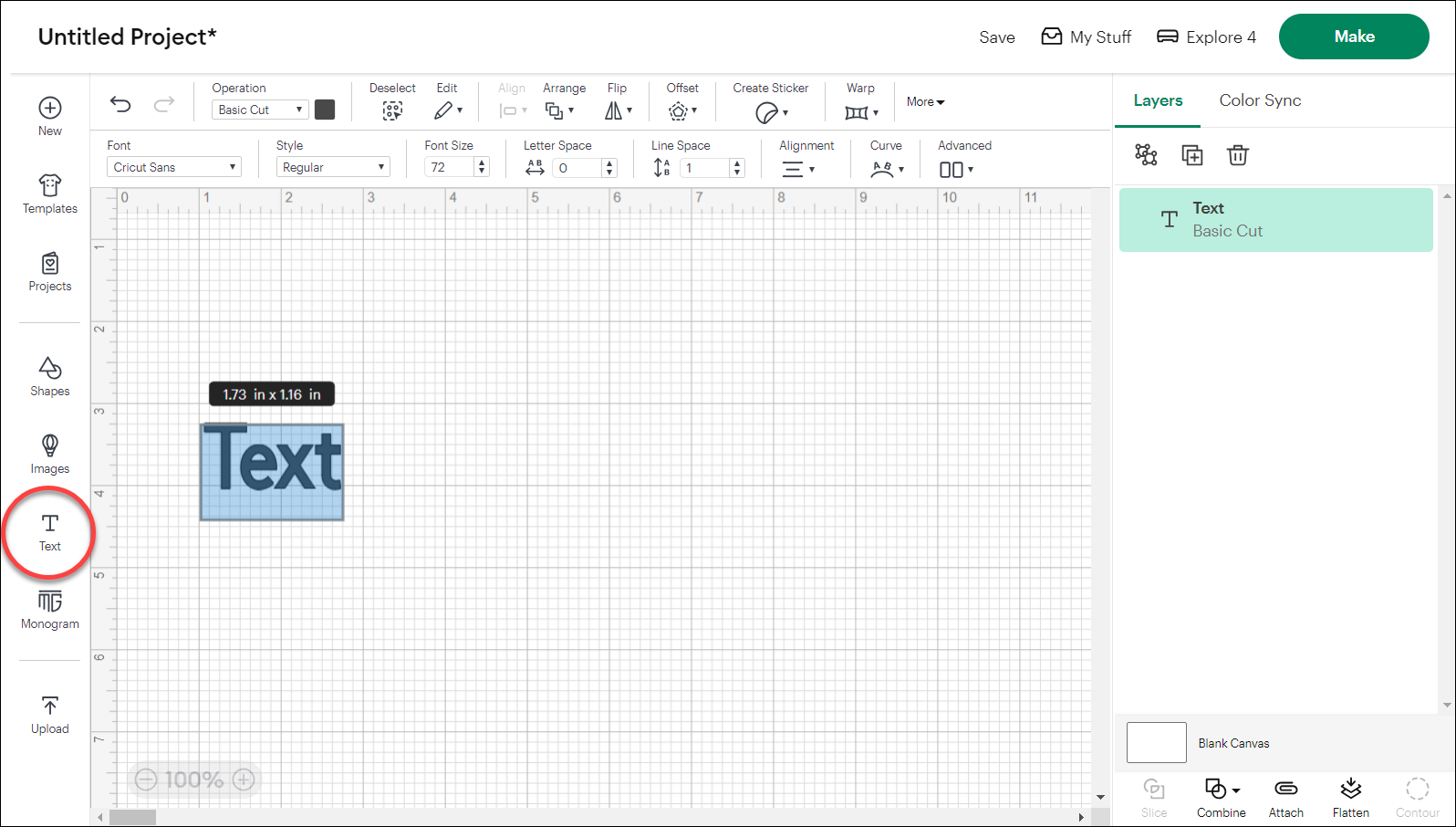
Task: Click the Duplicate layer icon
Action: point(1191,155)
